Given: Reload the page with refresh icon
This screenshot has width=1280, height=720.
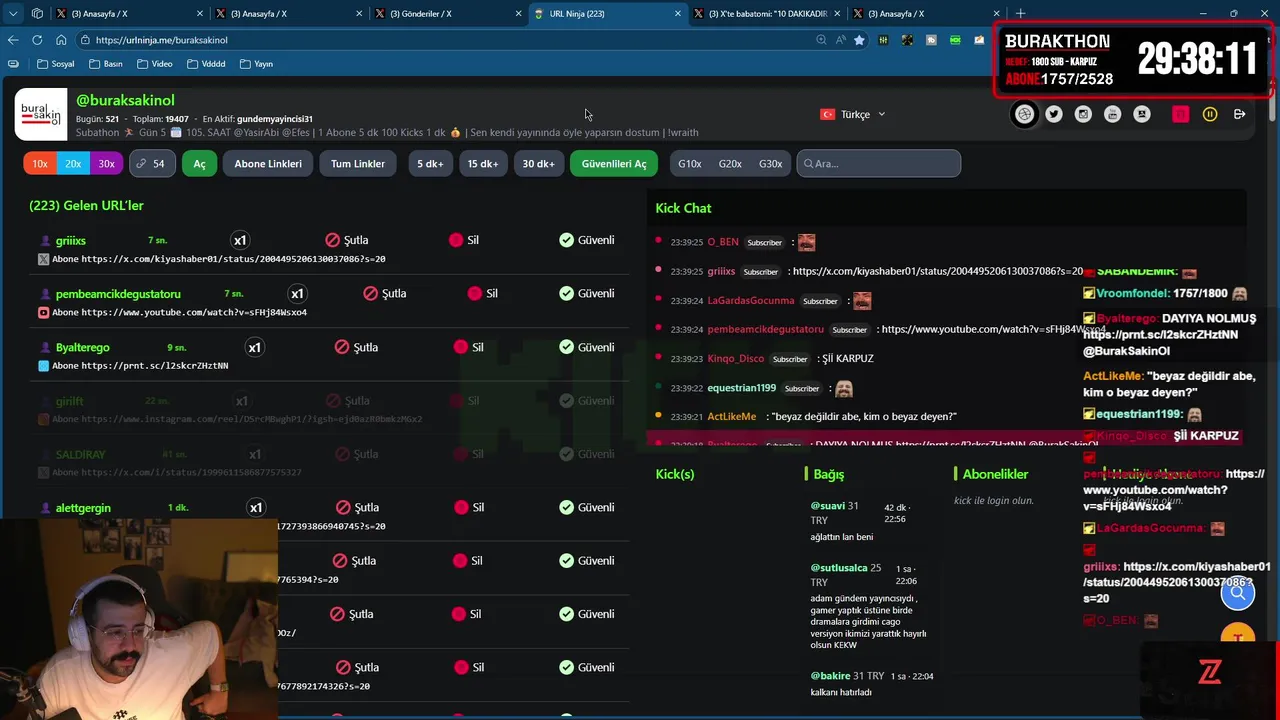Looking at the screenshot, I should (37, 40).
